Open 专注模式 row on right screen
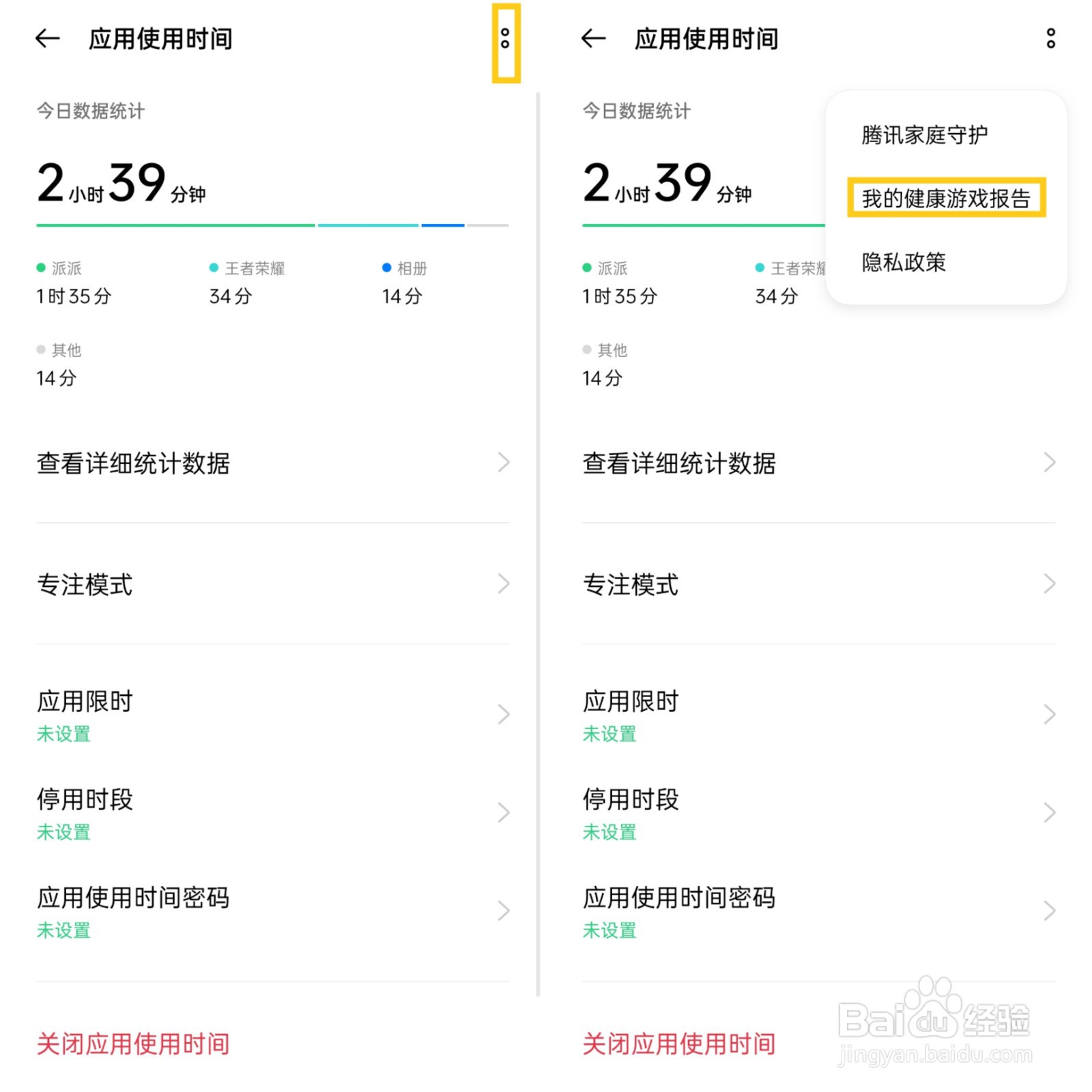1092x1092 pixels. [819, 584]
